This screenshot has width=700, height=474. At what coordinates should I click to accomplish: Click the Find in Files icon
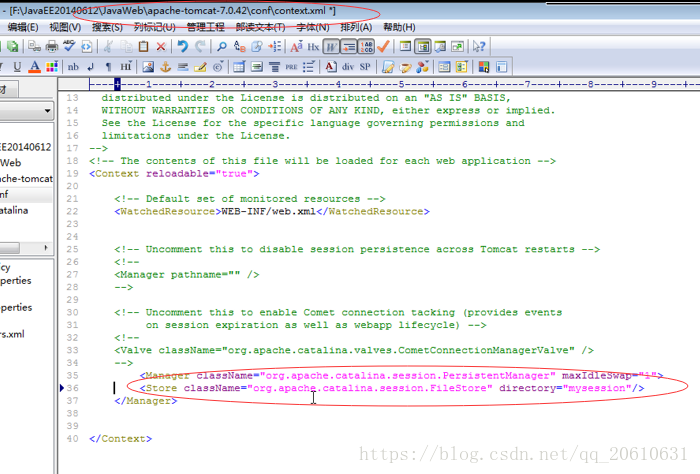click(257, 46)
